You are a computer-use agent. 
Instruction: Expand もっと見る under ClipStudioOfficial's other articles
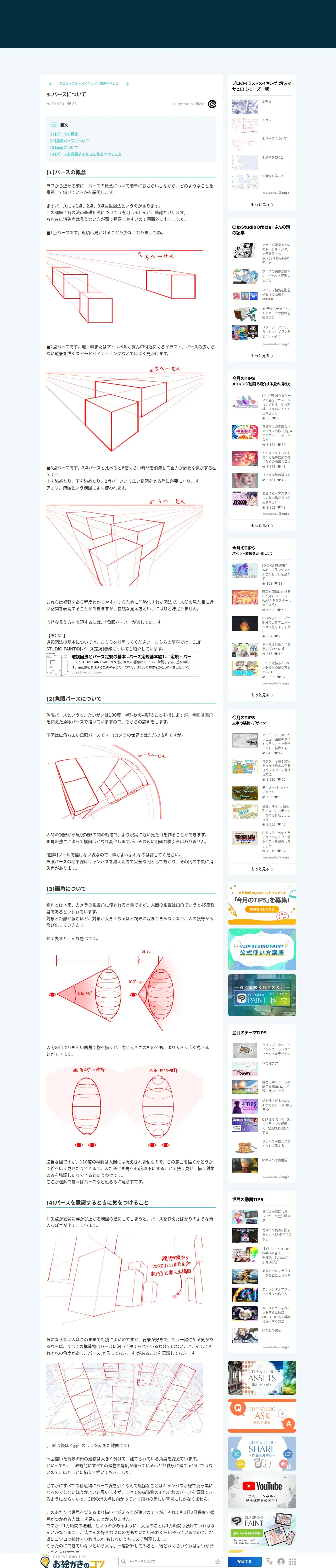click(x=262, y=356)
